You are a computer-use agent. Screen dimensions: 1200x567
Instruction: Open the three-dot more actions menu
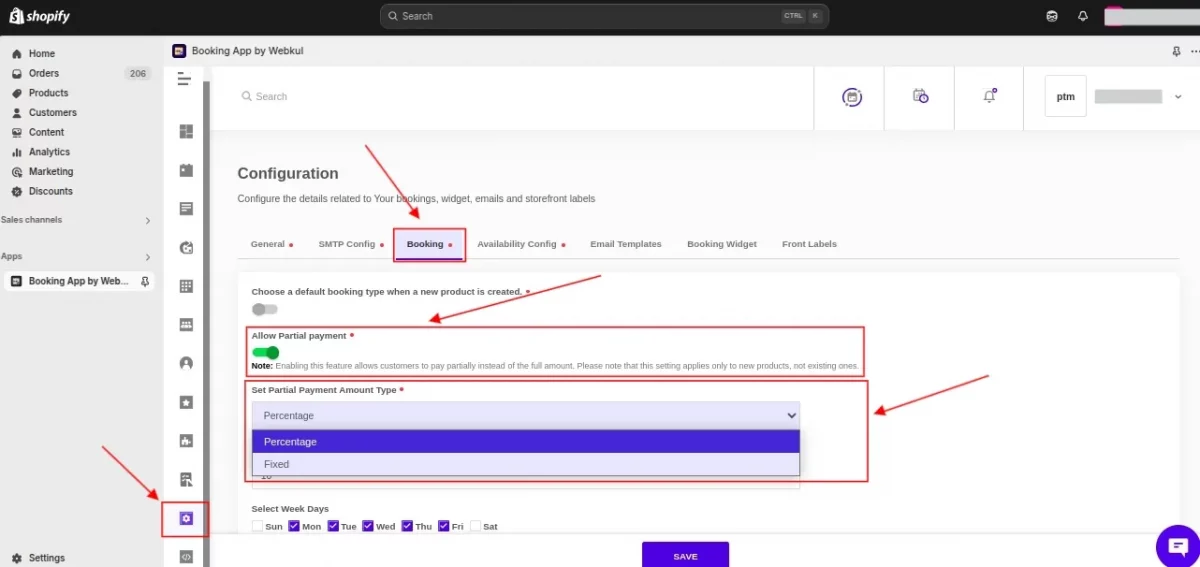coord(1194,51)
